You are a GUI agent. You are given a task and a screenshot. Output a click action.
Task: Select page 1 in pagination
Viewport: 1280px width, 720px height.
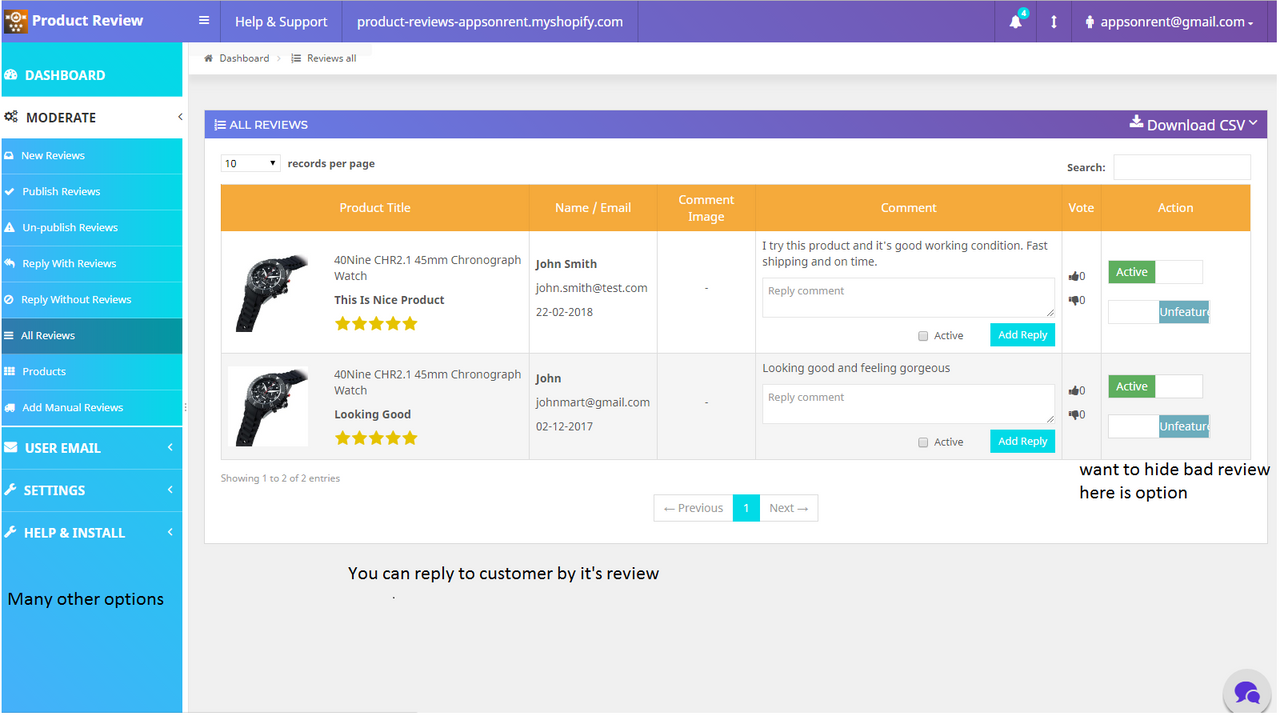[x=745, y=508]
